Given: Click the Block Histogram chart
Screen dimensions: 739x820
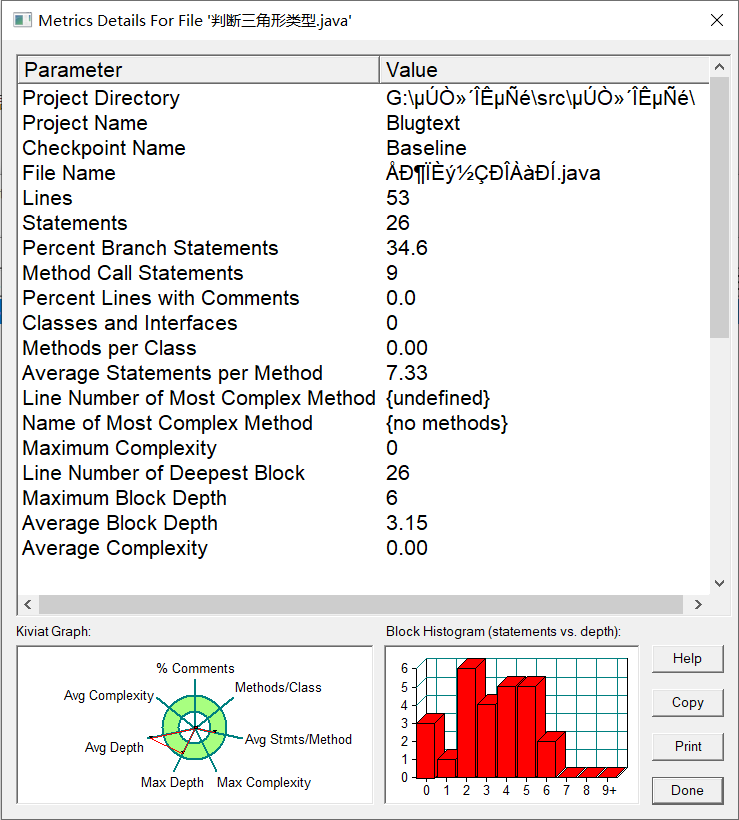Looking at the screenshot, I should (x=511, y=725).
